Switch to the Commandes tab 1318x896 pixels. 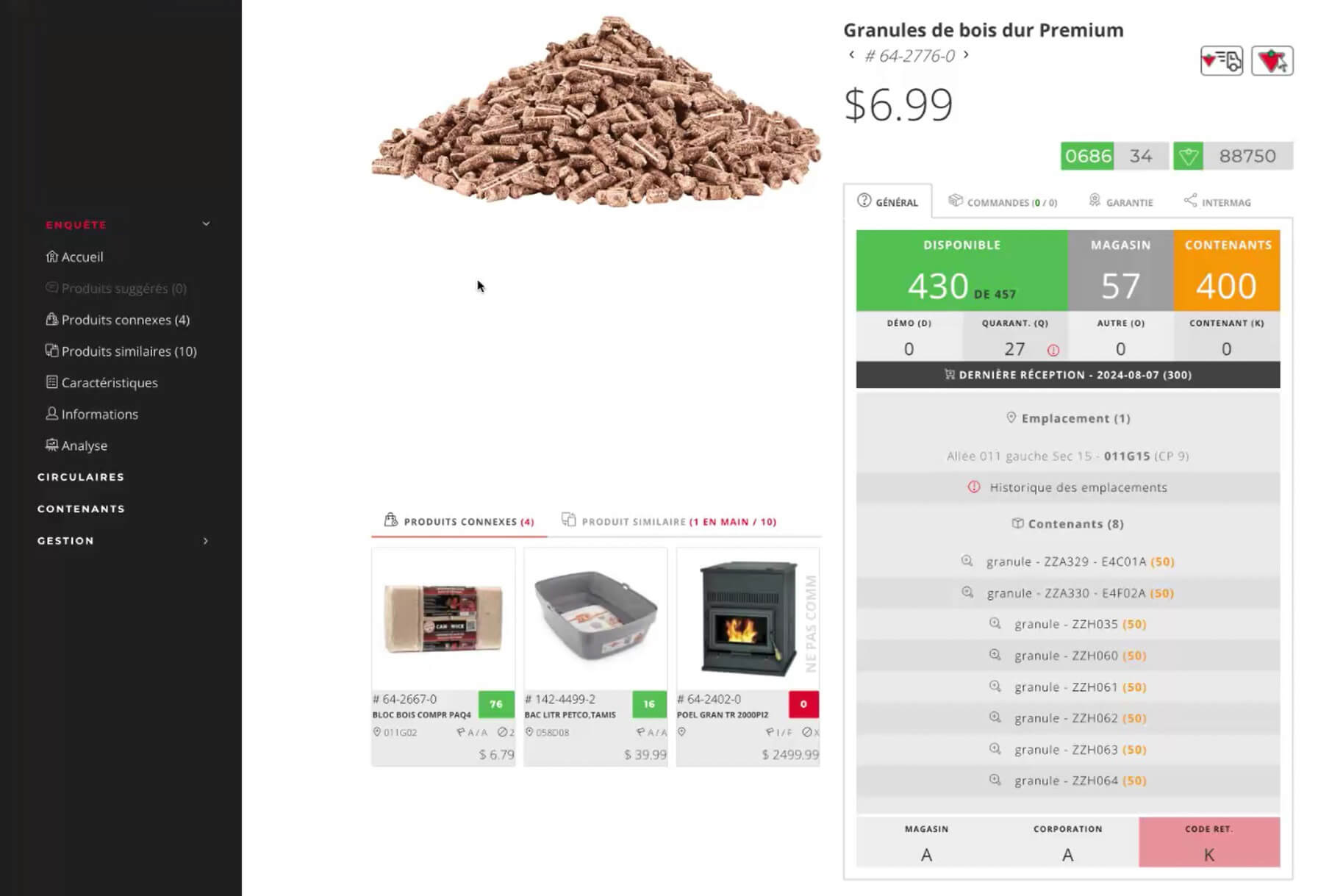tap(1003, 202)
